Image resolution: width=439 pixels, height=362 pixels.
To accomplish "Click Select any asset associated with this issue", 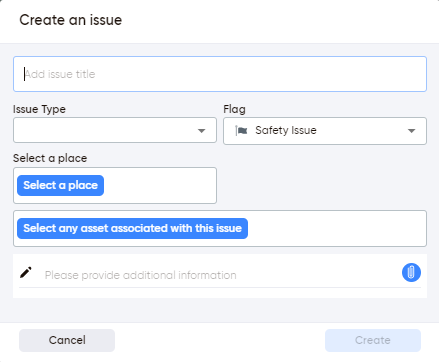I will point(132,228).
